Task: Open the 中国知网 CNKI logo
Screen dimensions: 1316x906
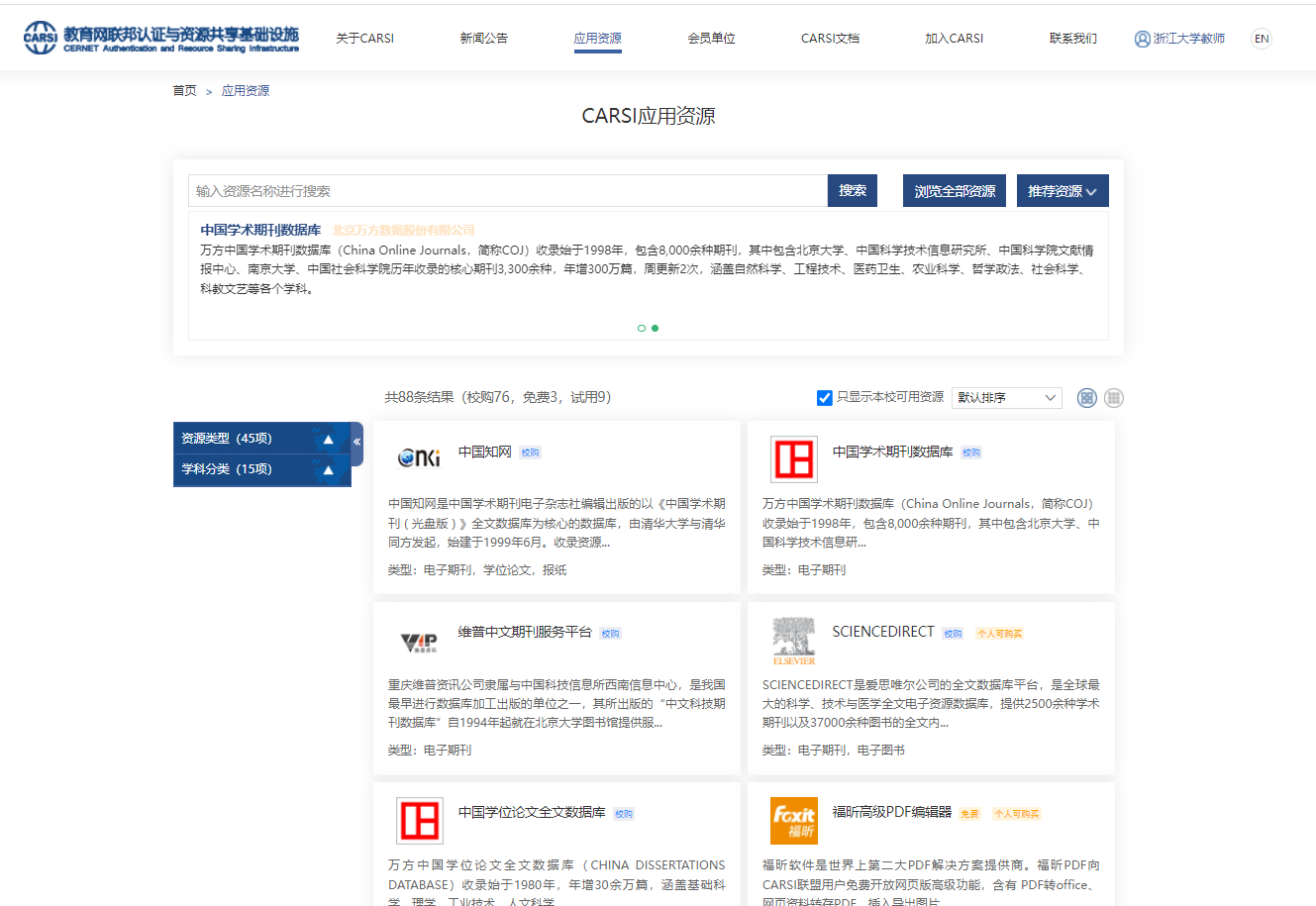Action: coord(419,457)
